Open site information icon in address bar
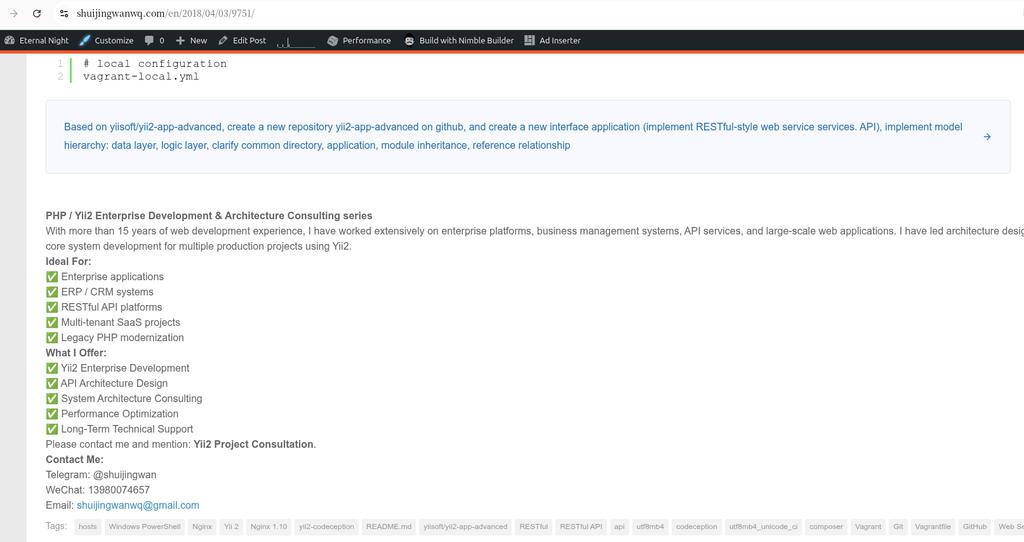This screenshot has width=1024, height=542. (x=63, y=13)
